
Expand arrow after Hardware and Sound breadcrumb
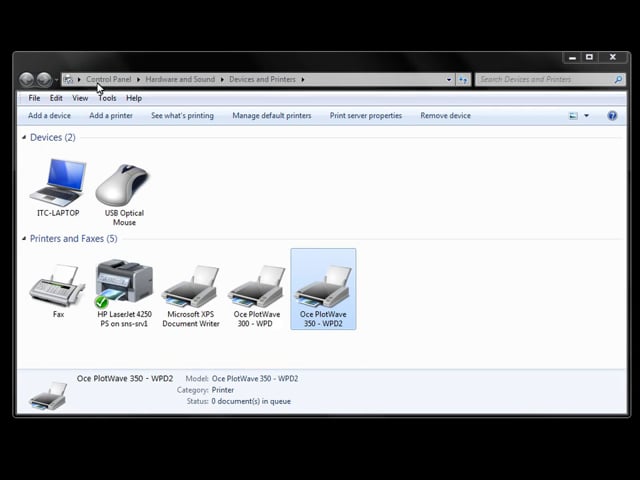pyautogui.click(x=222, y=79)
